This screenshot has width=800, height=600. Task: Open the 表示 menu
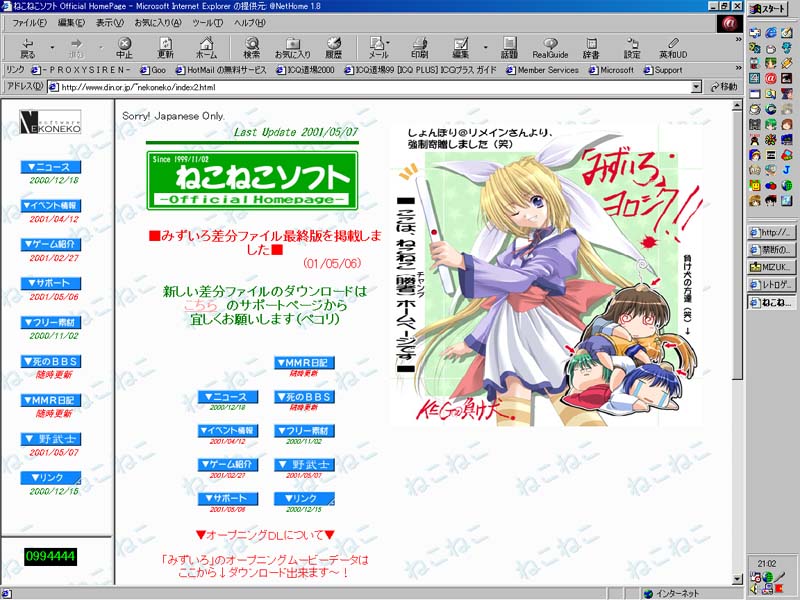[110, 23]
